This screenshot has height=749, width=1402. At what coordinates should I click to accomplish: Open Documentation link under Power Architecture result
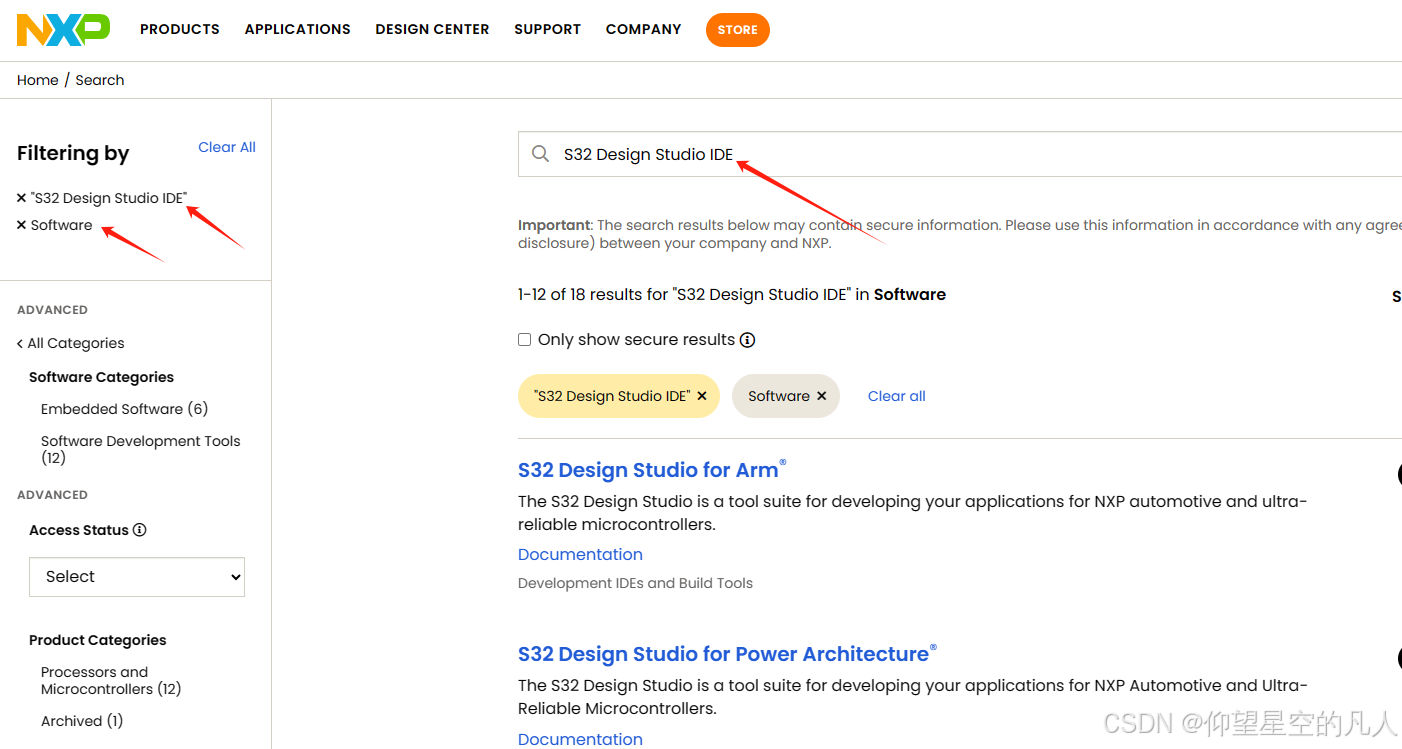click(580, 739)
